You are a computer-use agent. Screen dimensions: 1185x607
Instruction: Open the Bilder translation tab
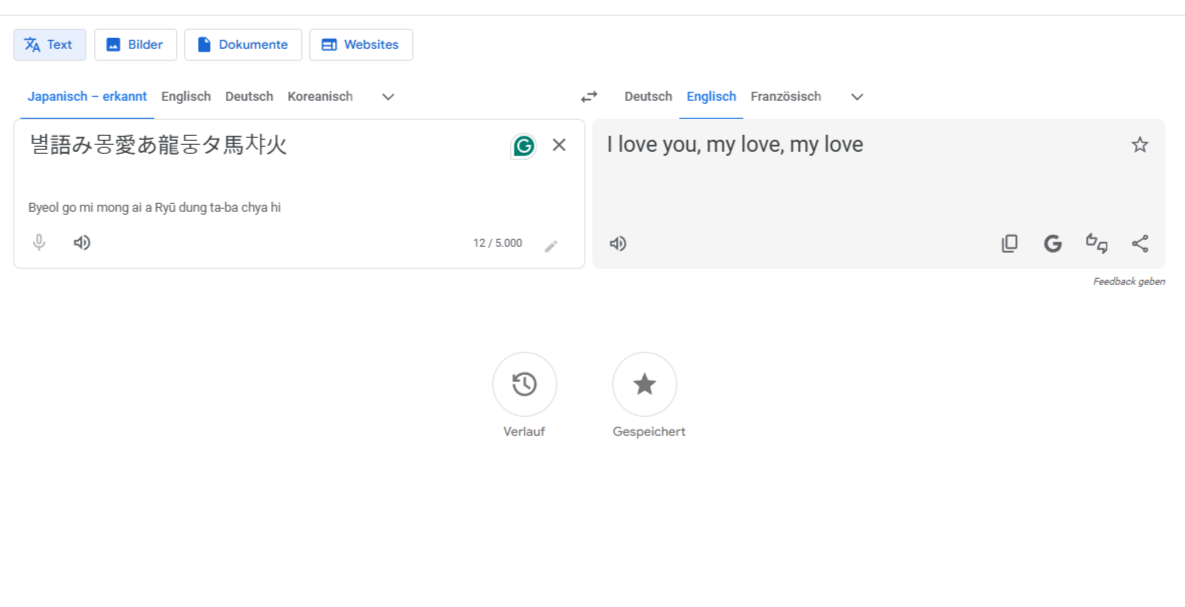coord(135,45)
